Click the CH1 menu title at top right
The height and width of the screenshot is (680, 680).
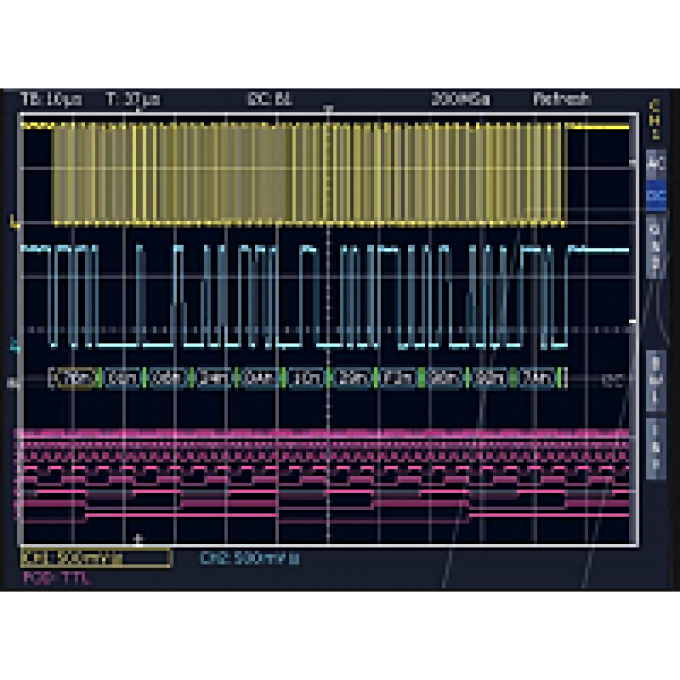click(x=656, y=118)
